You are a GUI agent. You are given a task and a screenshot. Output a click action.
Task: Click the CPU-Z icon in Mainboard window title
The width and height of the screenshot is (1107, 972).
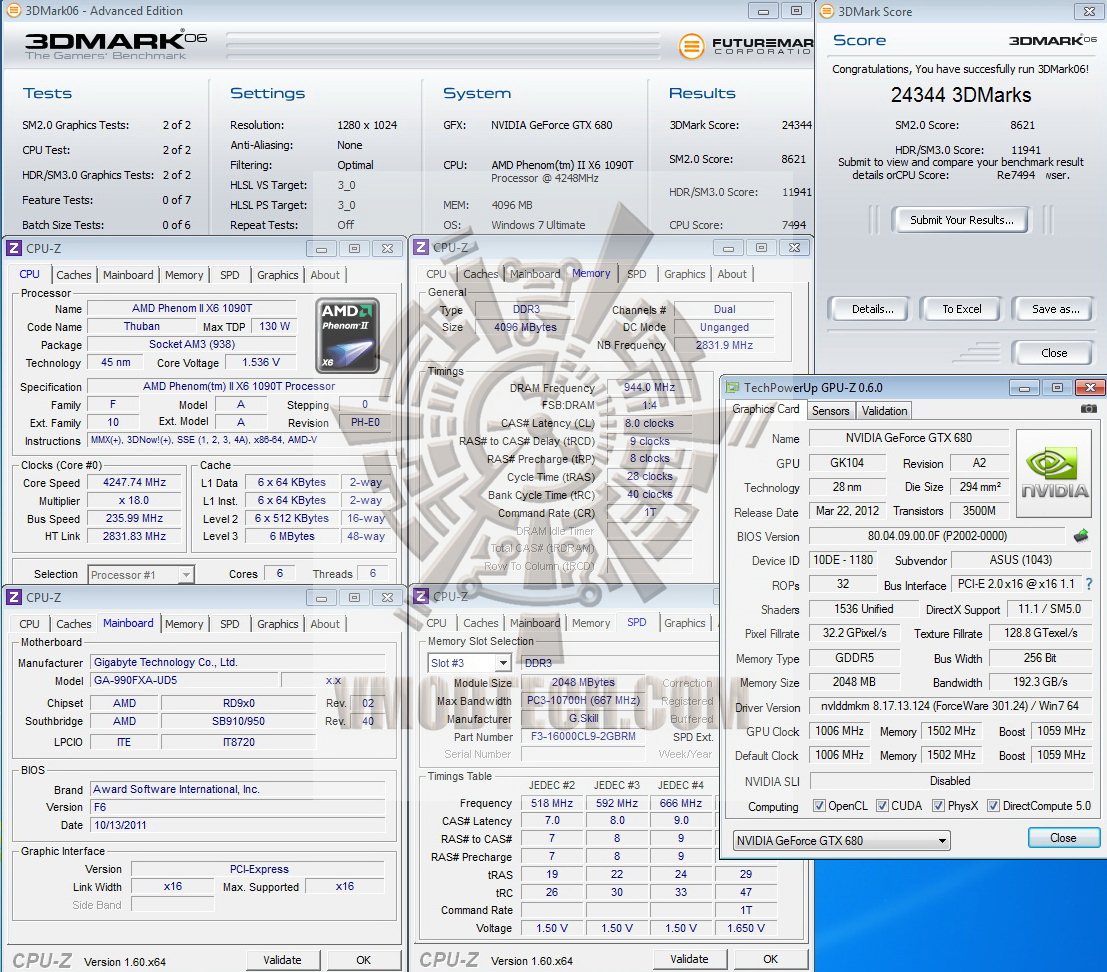(x=14, y=597)
